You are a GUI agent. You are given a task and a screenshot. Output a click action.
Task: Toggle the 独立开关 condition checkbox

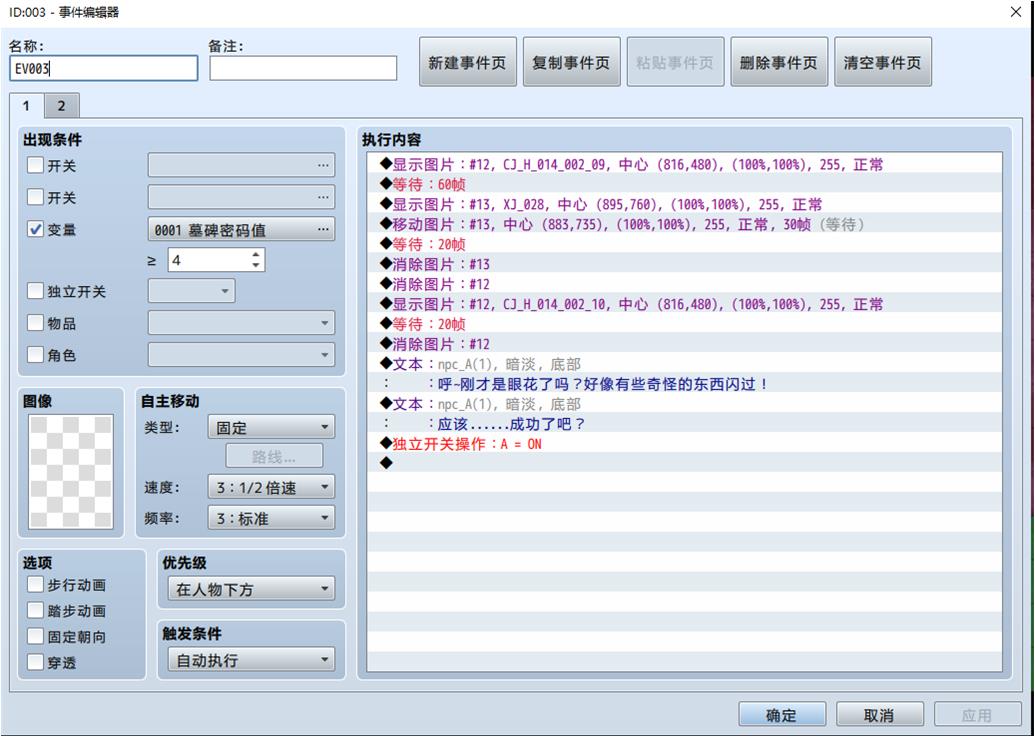pyautogui.click(x=35, y=290)
